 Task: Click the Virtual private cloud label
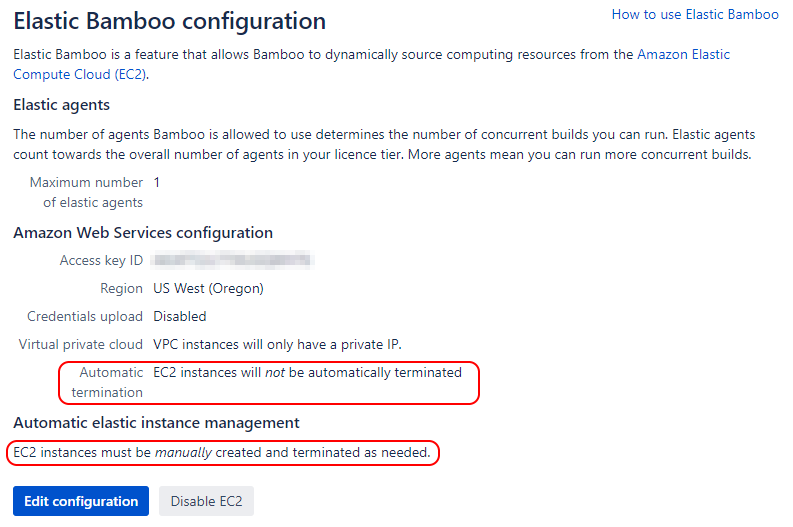coord(81,344)
